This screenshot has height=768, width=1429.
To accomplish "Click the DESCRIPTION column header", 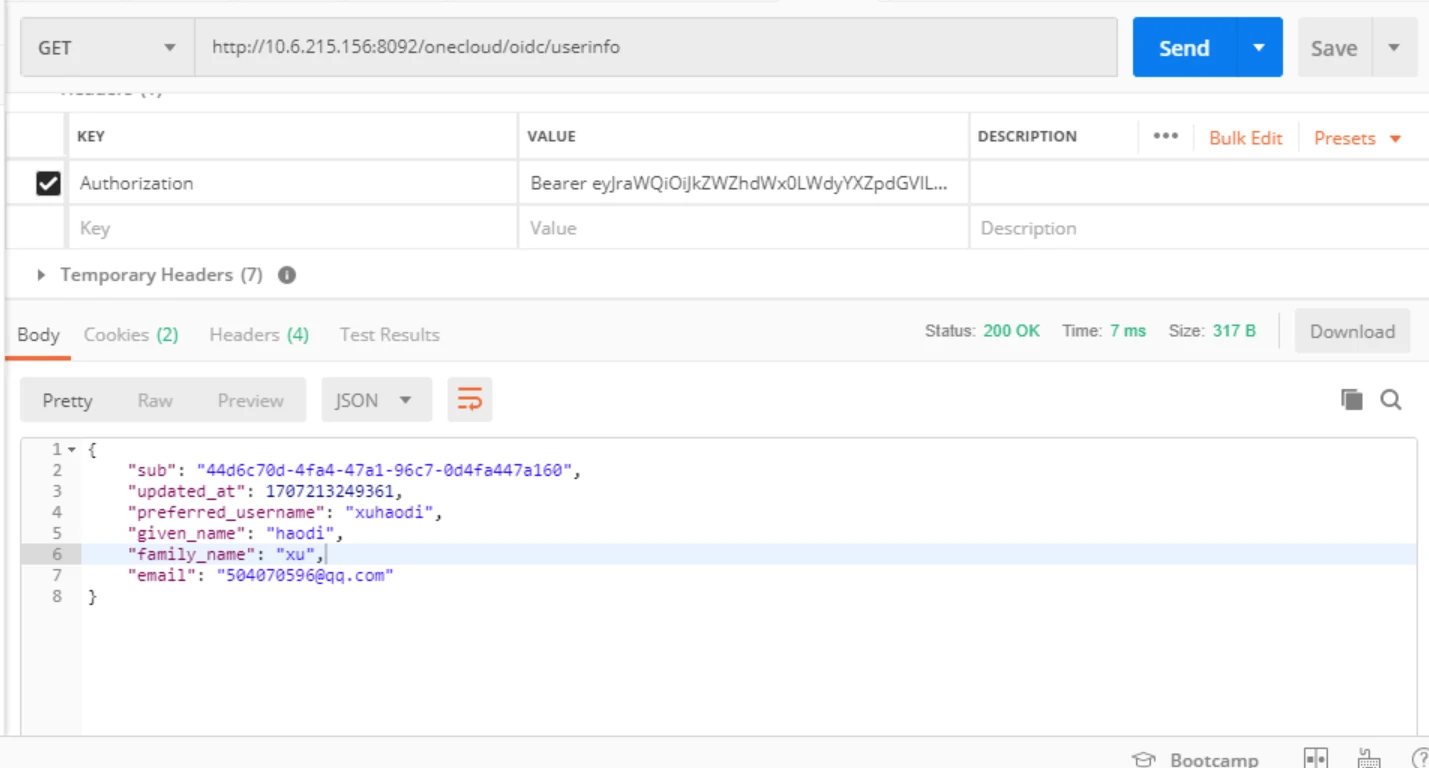I will coord(1027,137).
